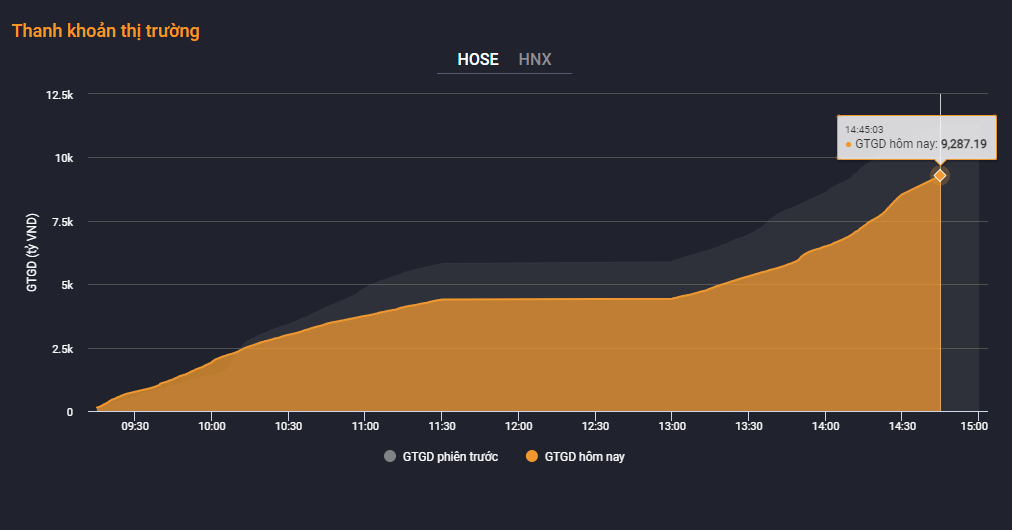Select the diamond data point marker
Screen dimensions: 1012x530
940,176
